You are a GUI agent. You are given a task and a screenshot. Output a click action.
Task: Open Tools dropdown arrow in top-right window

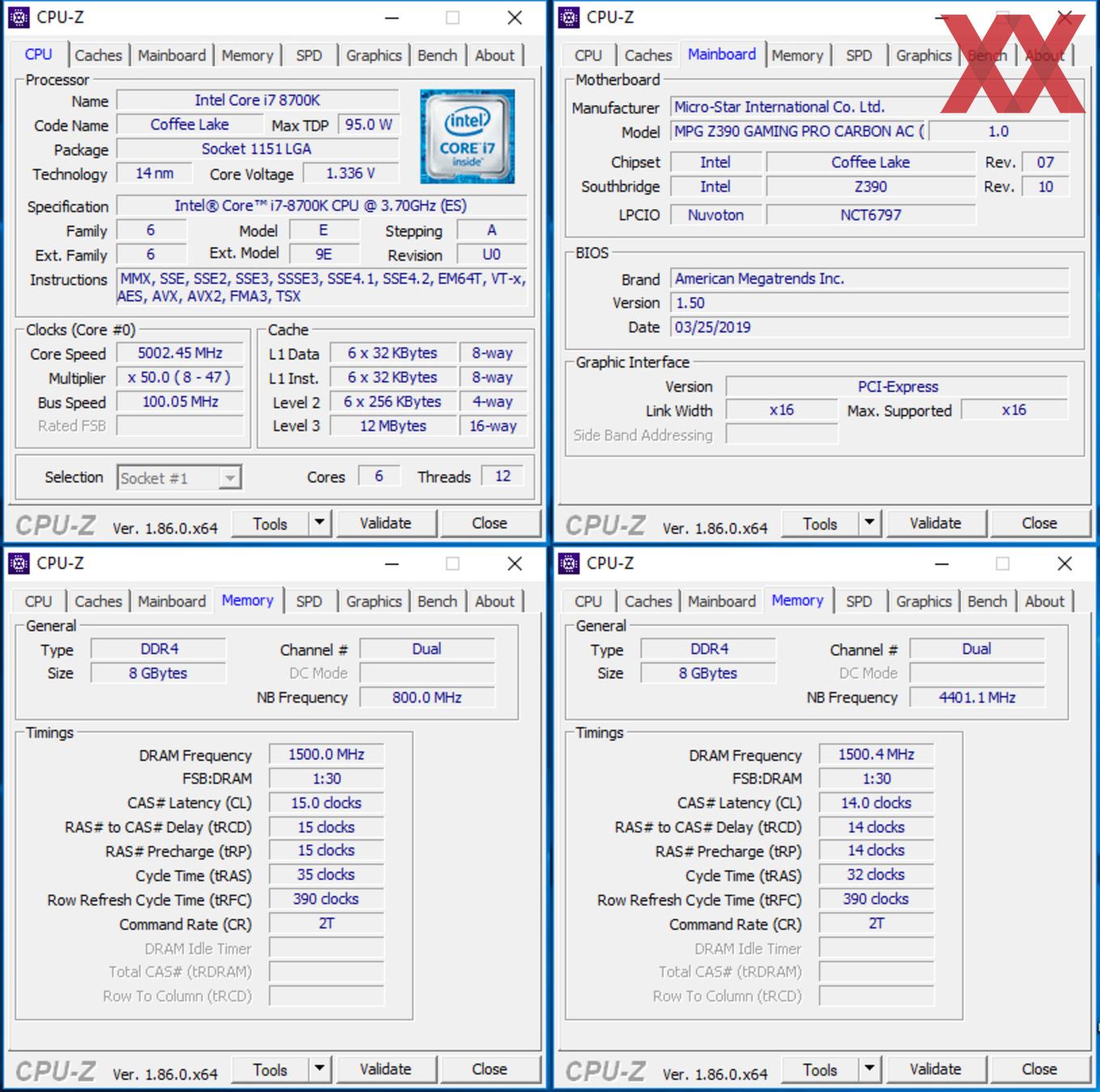click(869, 523)
